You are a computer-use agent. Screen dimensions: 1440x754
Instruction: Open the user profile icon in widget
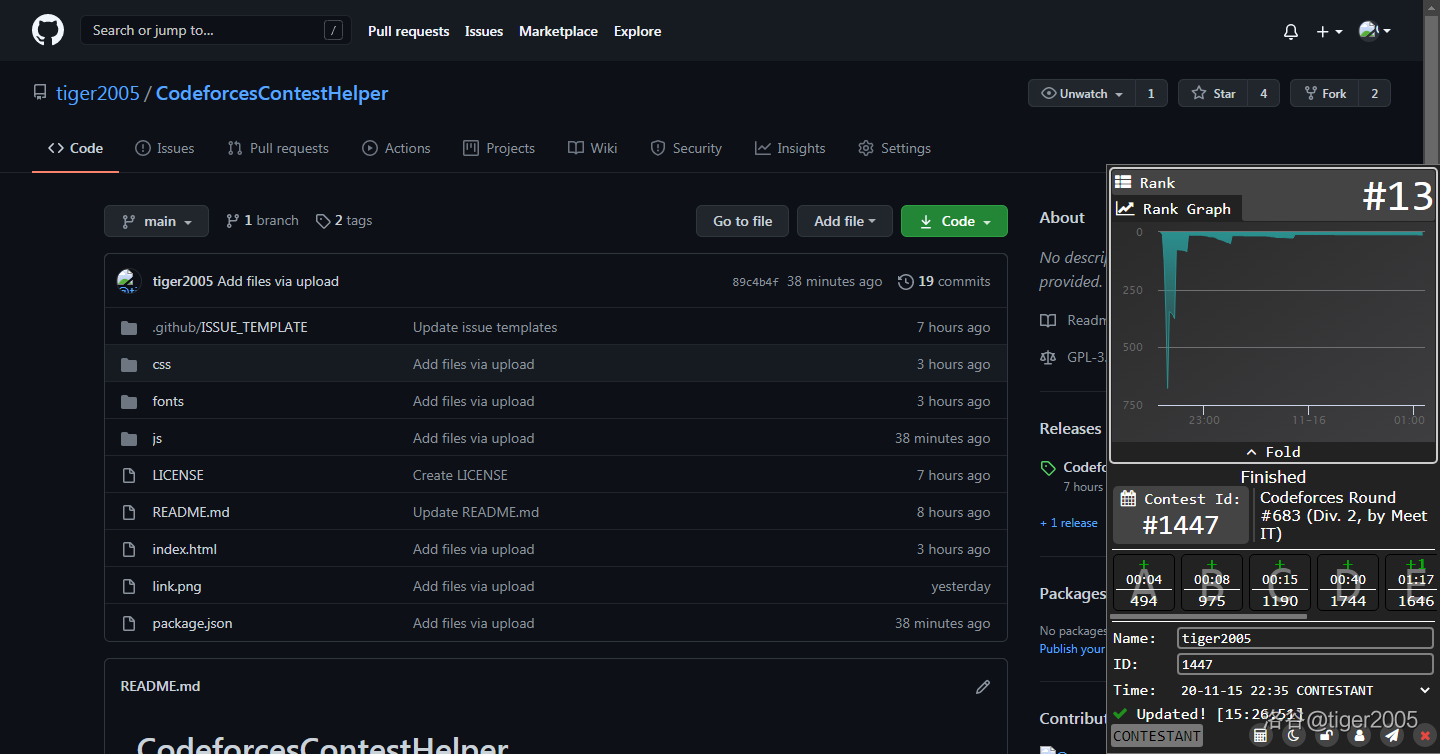[1359, 736]
